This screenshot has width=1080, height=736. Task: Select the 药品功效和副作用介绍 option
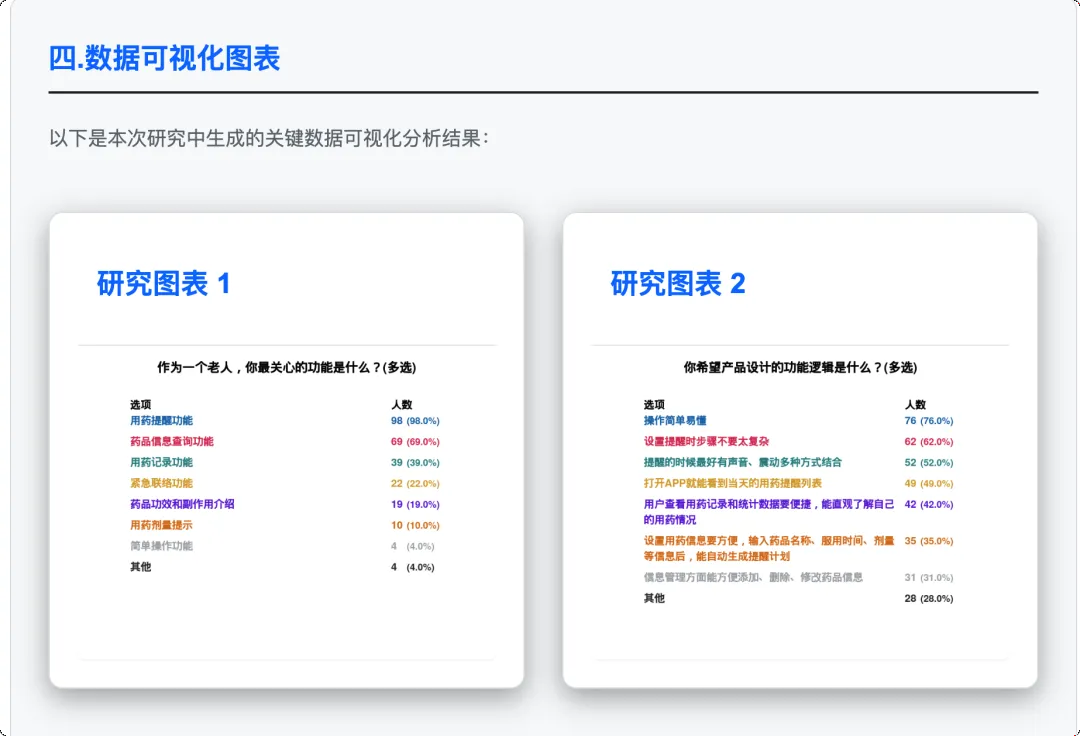coord(182,505)
